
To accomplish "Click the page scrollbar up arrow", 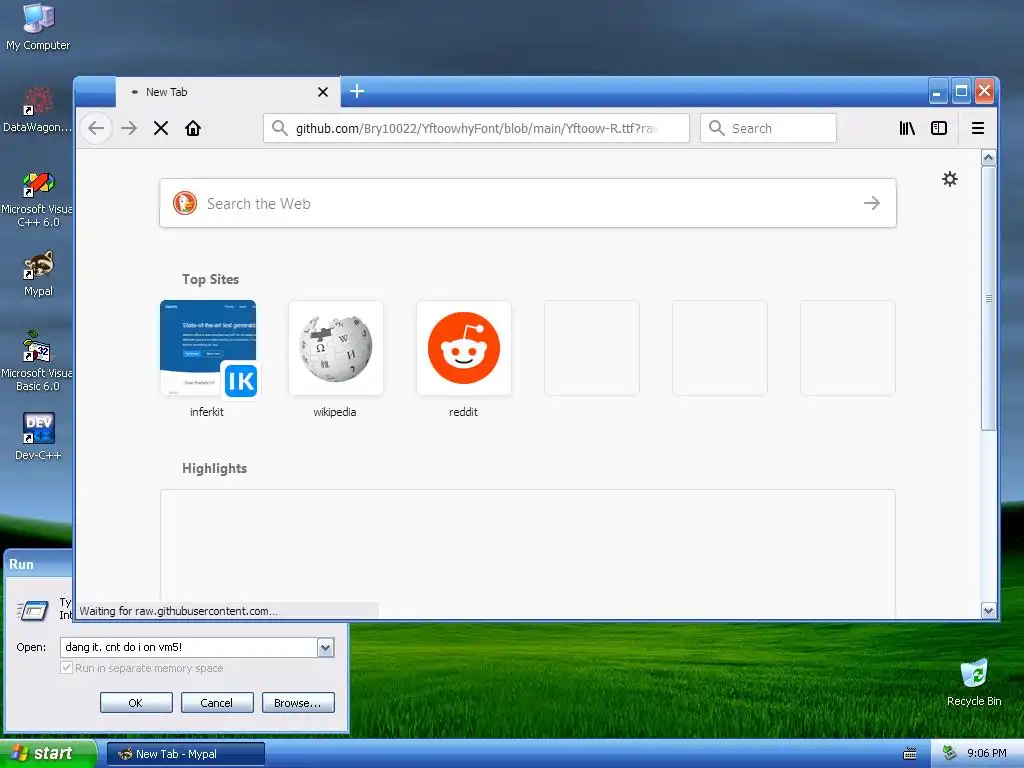I will coord(988,157).
